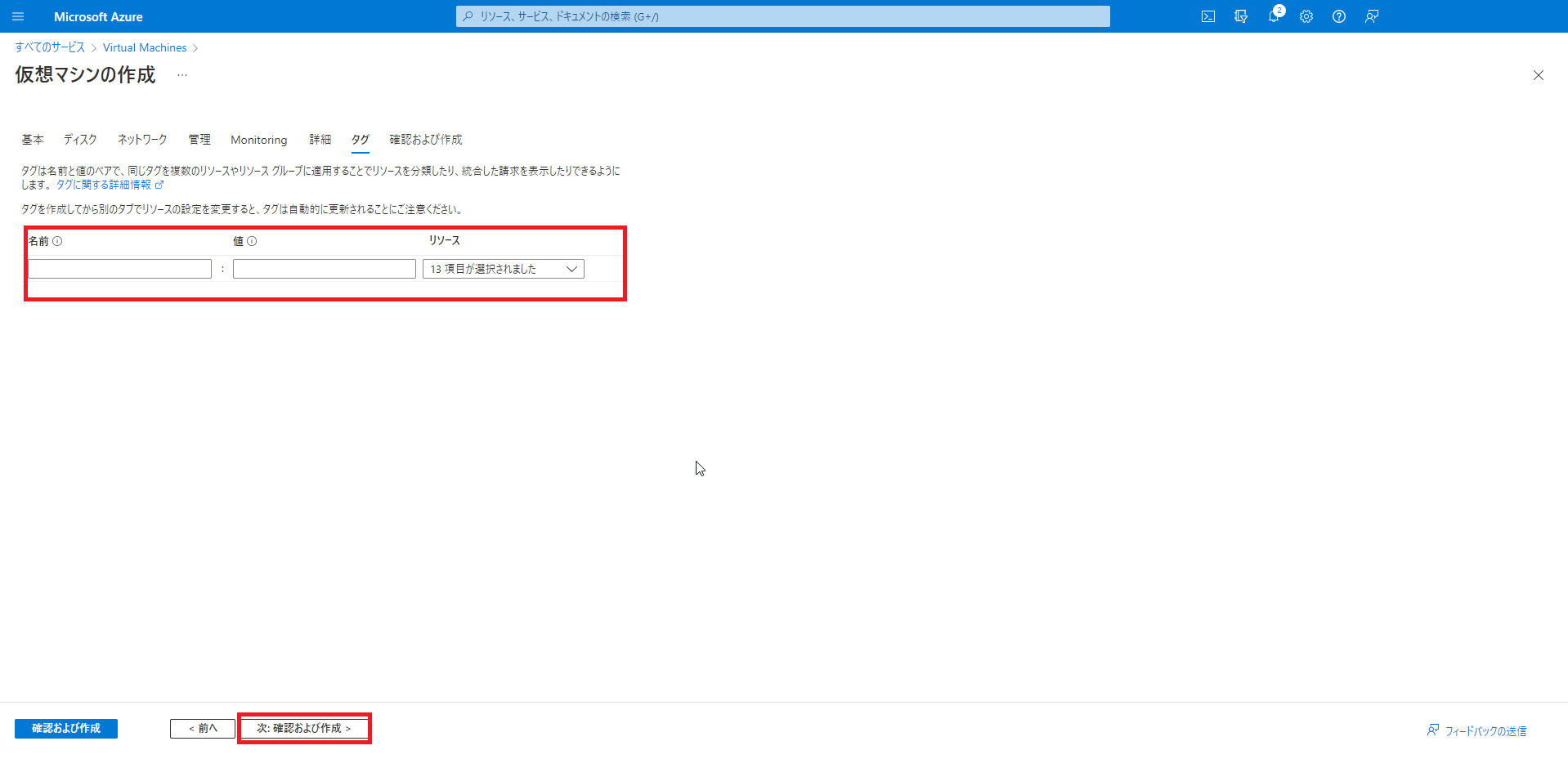This screenshot has width=1568, height=759.
Task: Click the tag 値 input field
Action: (x=325, y=269)
